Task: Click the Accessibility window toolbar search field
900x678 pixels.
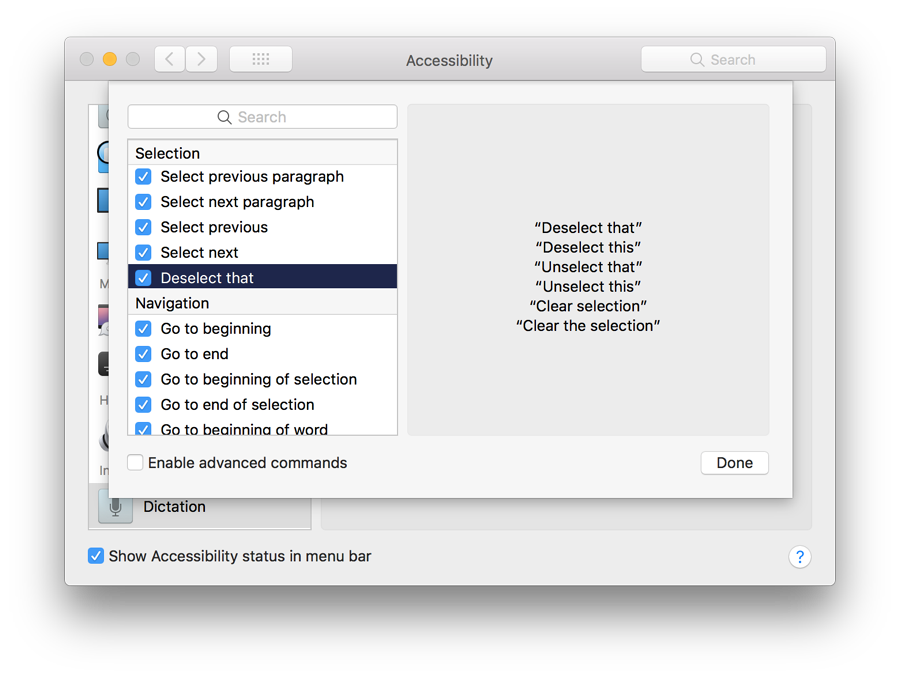Action: (x=734, y=59)
